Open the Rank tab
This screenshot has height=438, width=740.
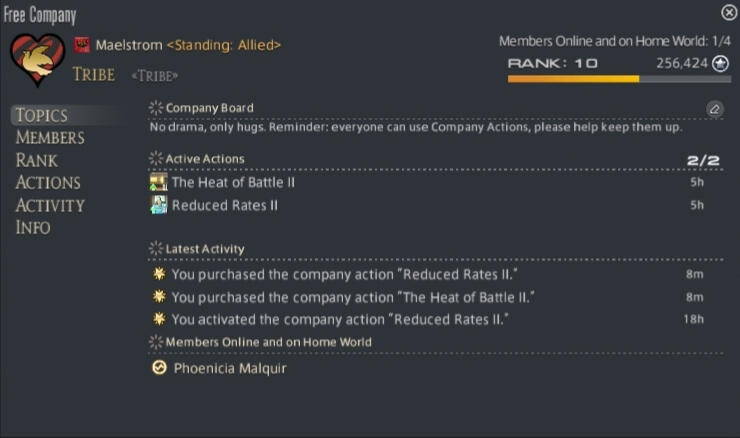point(36,160)
